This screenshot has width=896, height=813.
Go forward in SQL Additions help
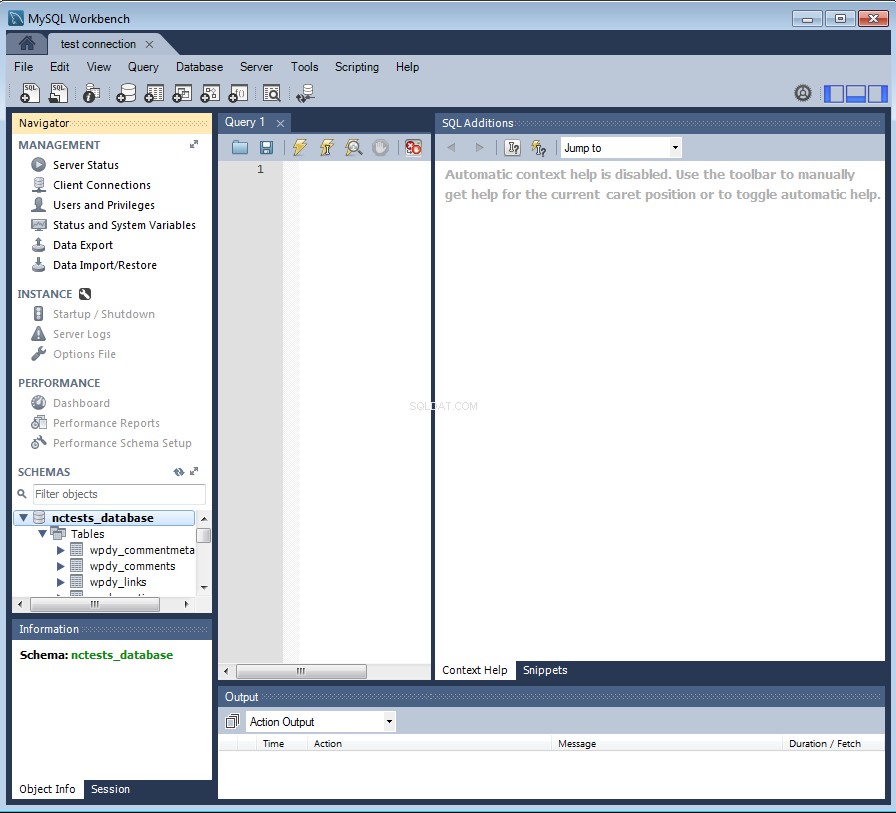click(479, 148)
